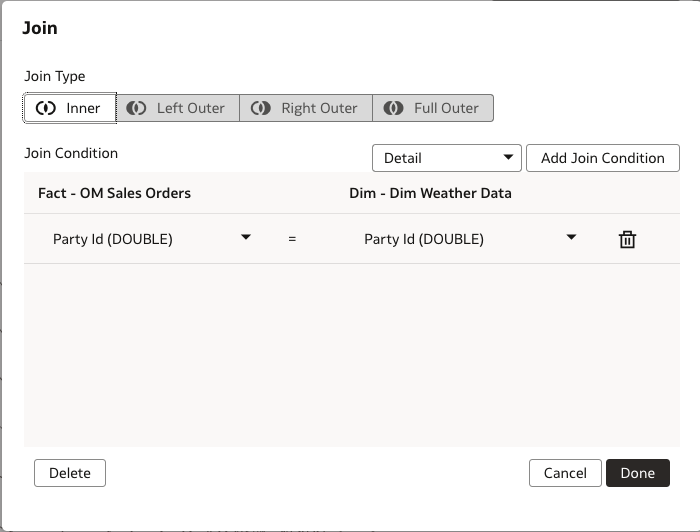Remove the Party Id condition with trash icon
Screen dimensions: 700x532
click(627, 239)
